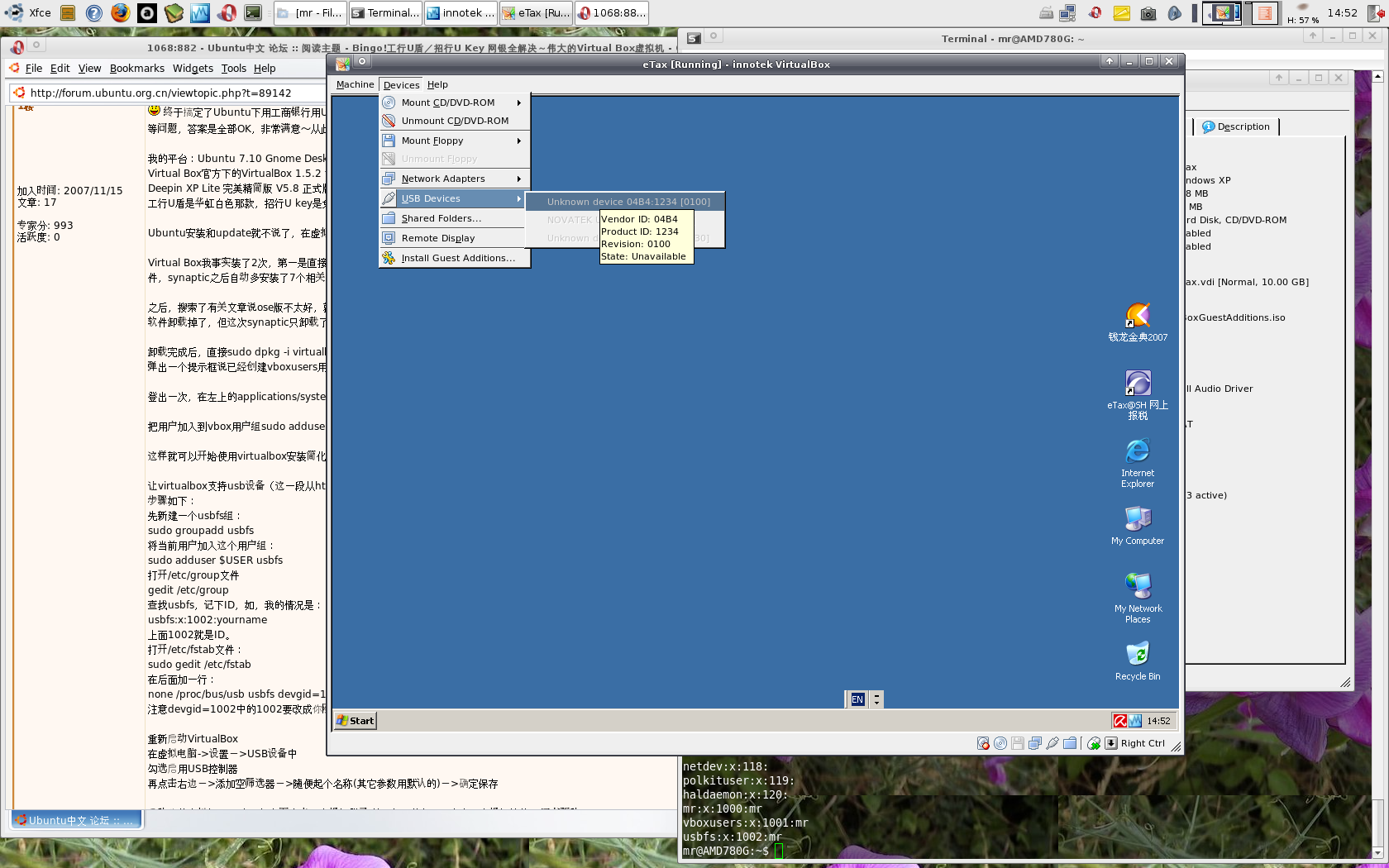Expand the Mount CD/DVD-ROM submenu
1389x868 pixels.
pyautogui.click(x=454, y=103)
